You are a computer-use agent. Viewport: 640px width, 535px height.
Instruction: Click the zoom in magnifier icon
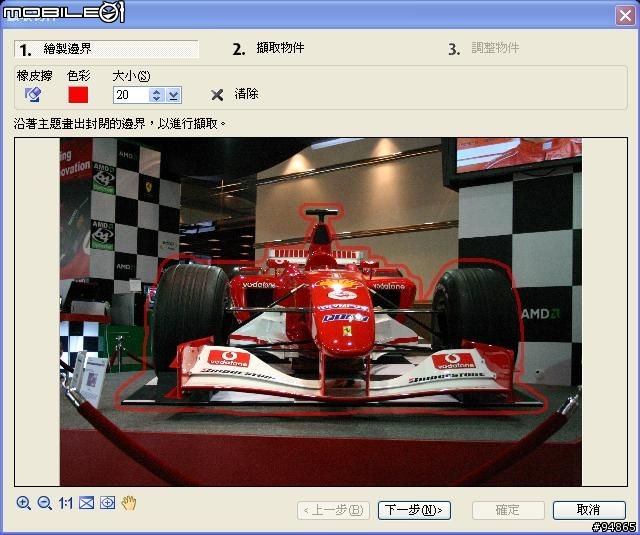(x=23, y=503)
